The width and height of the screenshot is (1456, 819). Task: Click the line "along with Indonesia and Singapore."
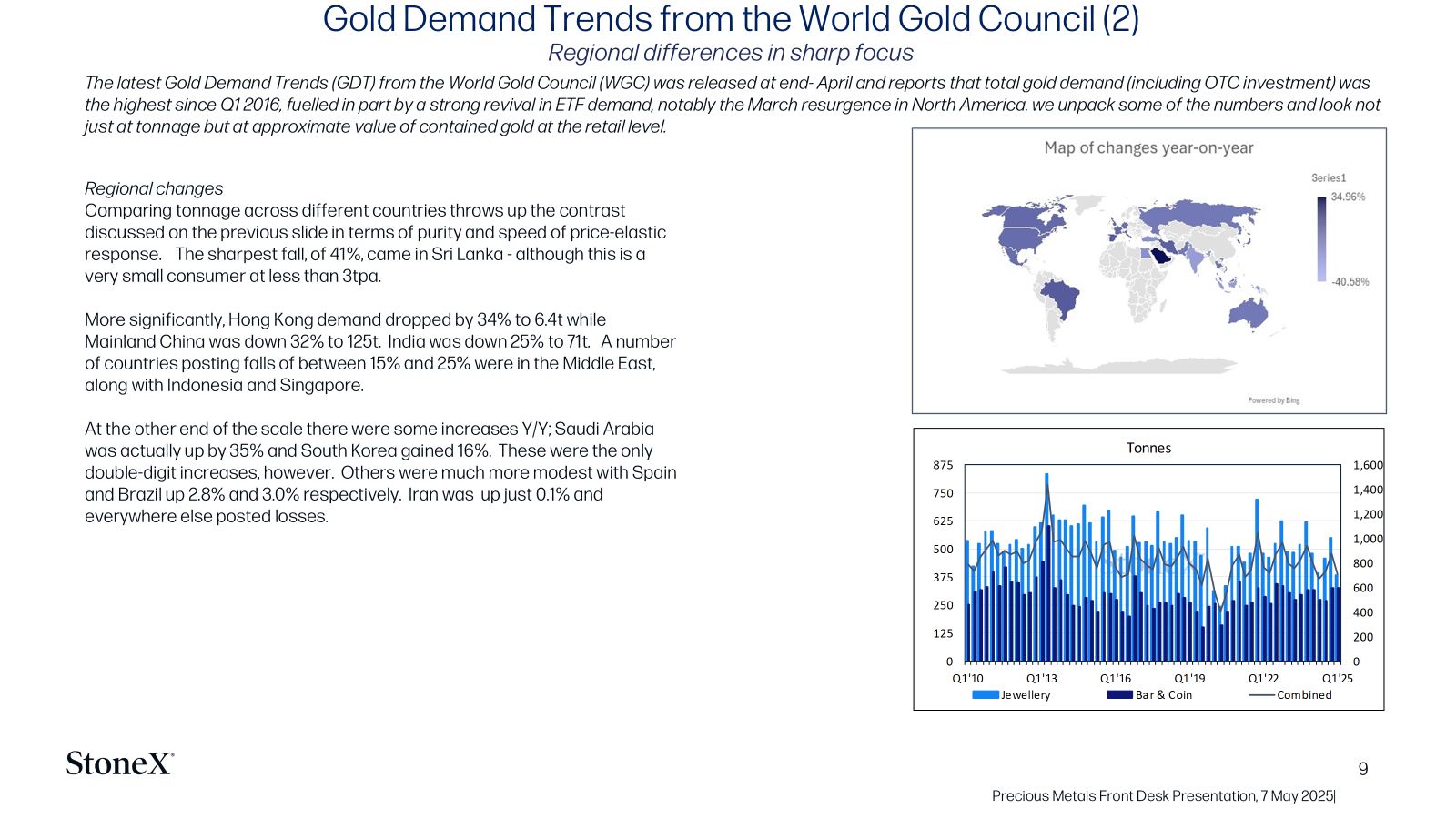point(224,385)
